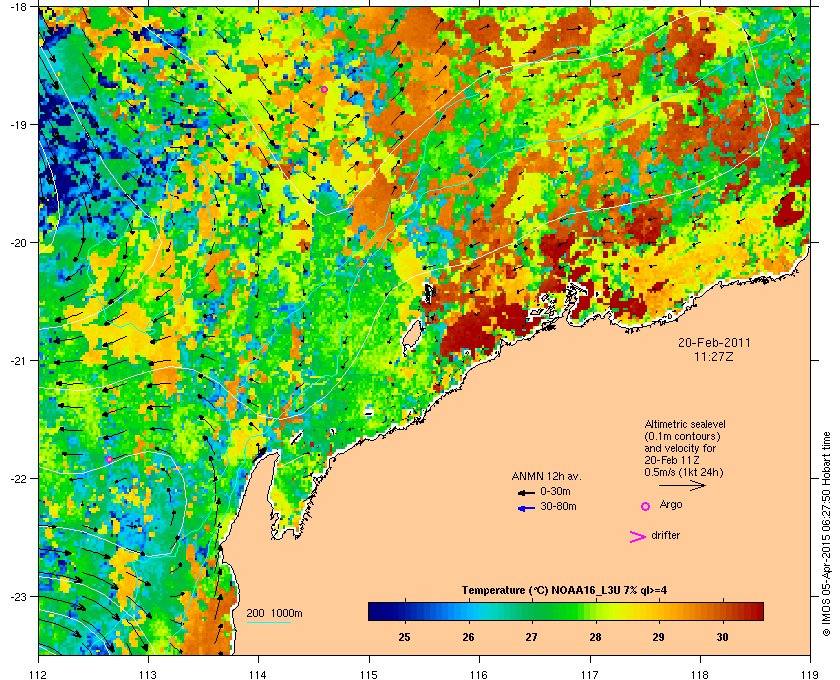Click the longitude axis label "118"

(700, 674)
